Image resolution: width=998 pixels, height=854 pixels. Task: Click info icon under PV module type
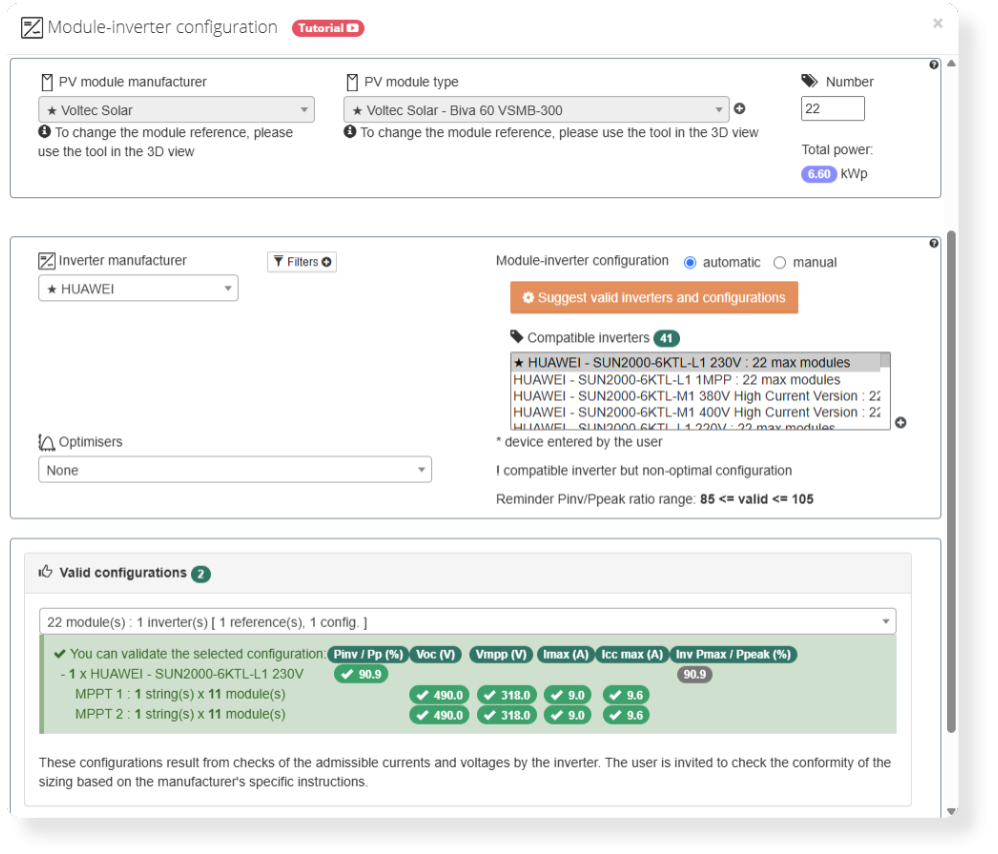pos(350,132)
